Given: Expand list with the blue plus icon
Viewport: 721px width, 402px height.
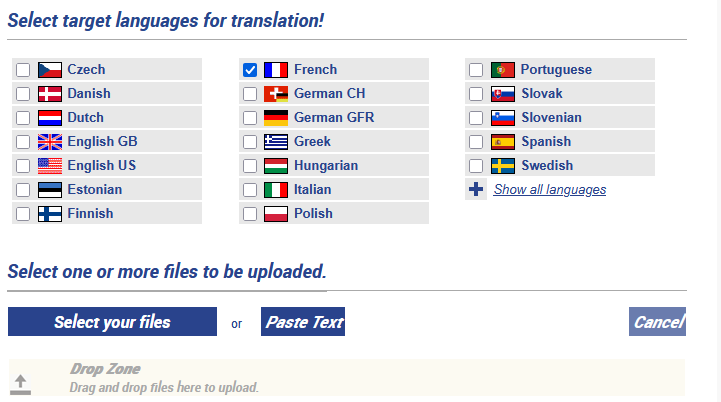Looking at the screenshot, I should tap(476, 189).
